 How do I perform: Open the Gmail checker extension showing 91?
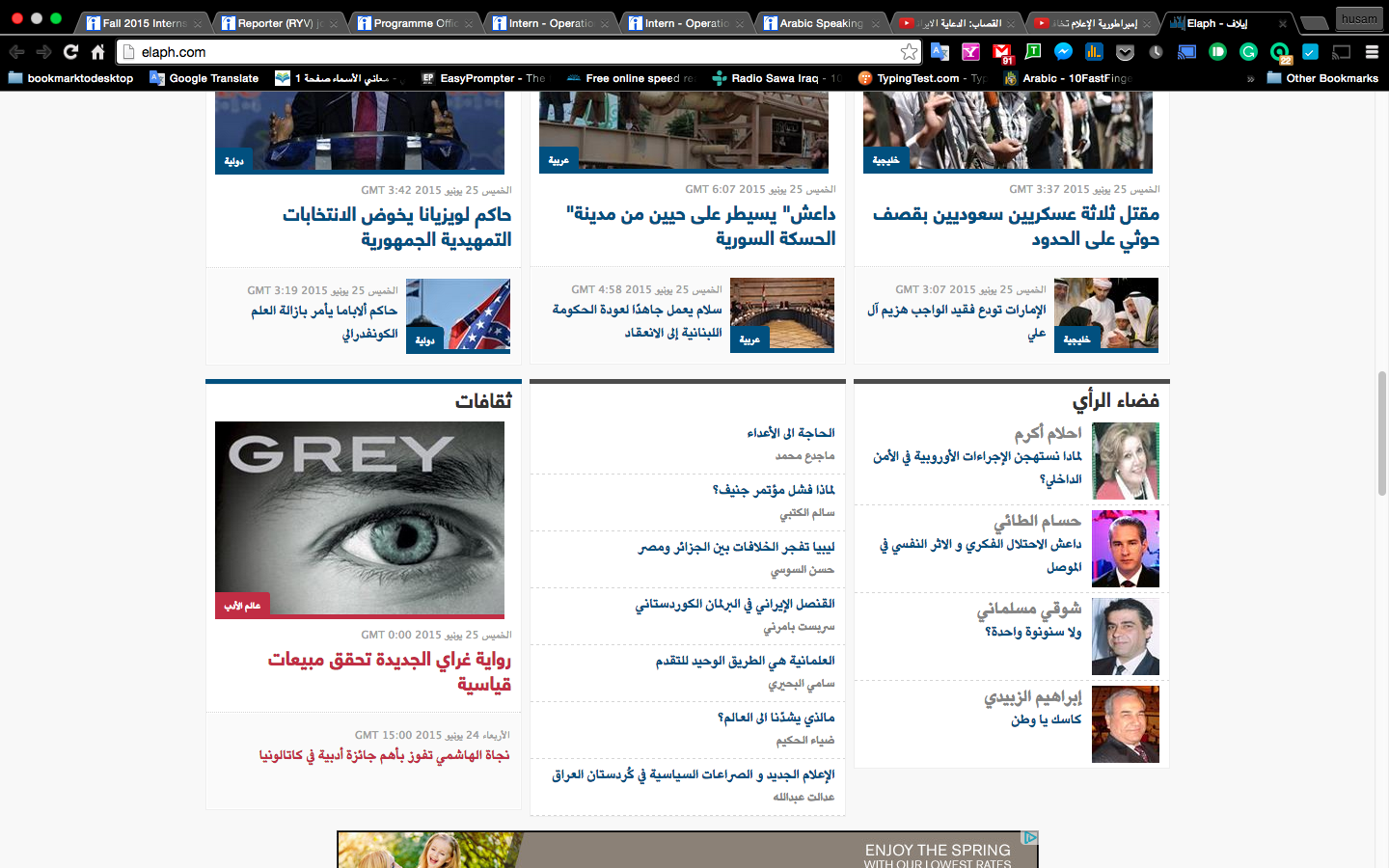(x=1002, y=52)
